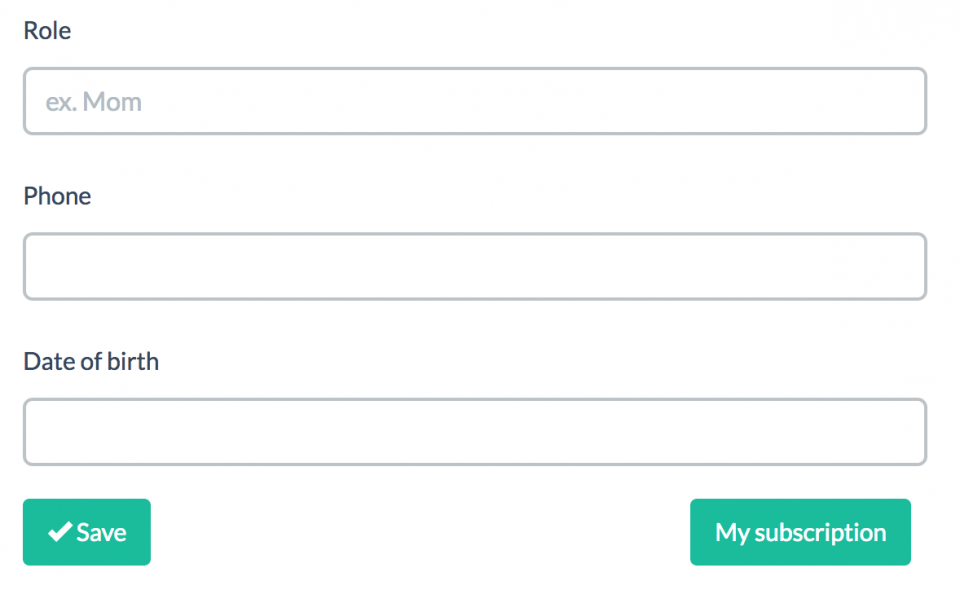
Task: Click the Save button
Action: pos(87,532)
